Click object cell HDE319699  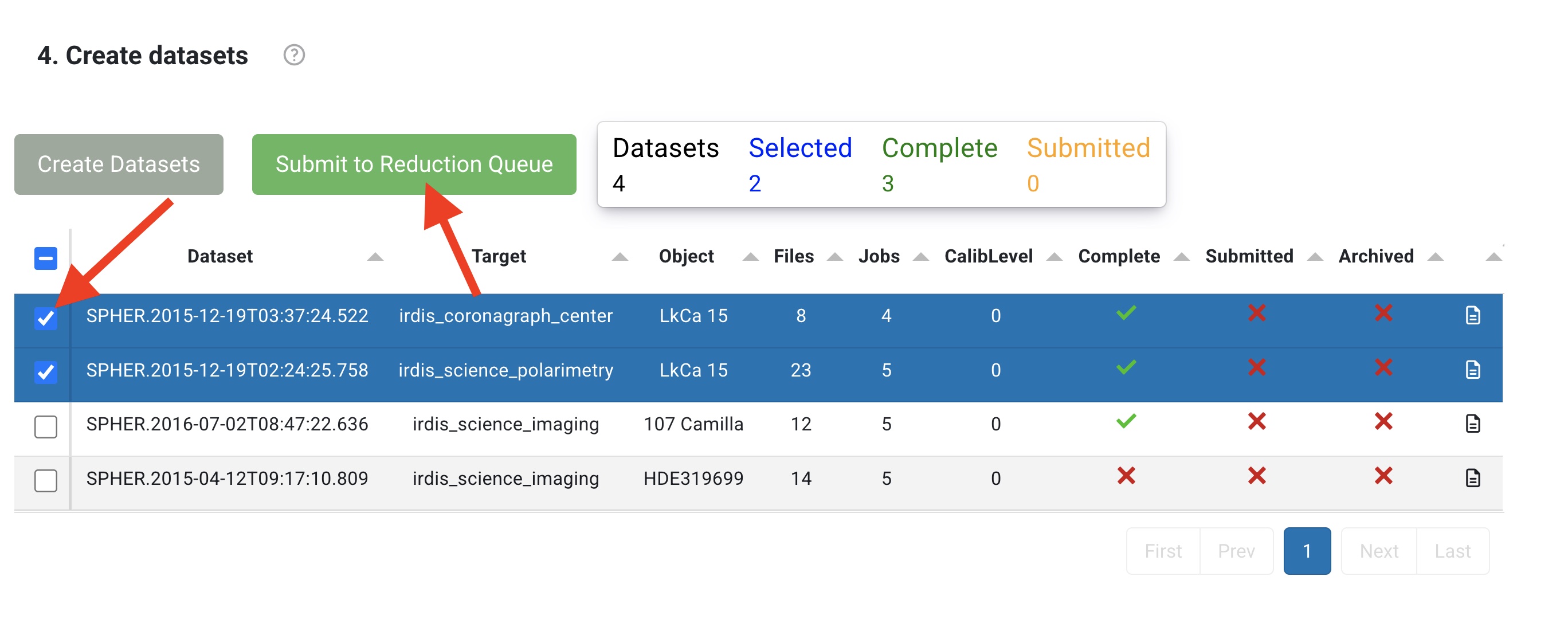point(693,478)
